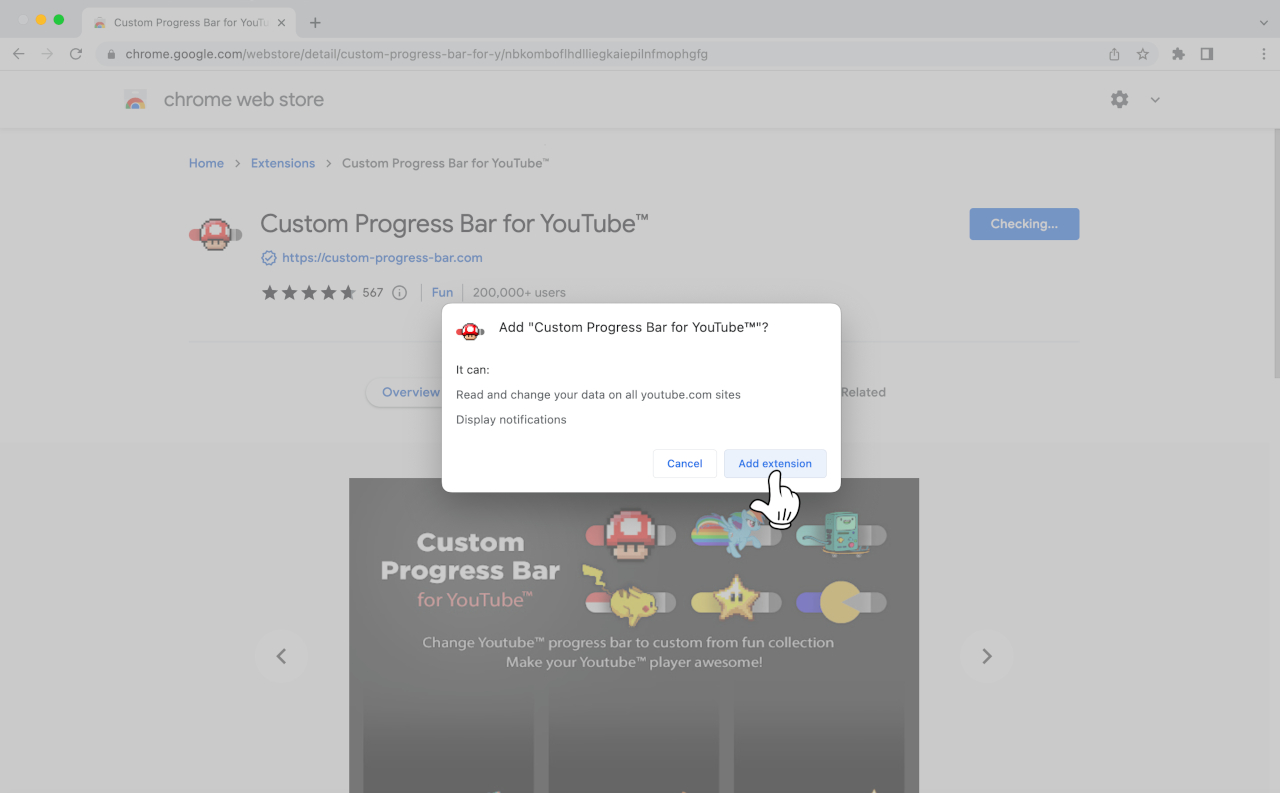1280x793 pixels.
Task: Open the Fun category link
Action: pos(442,292)
